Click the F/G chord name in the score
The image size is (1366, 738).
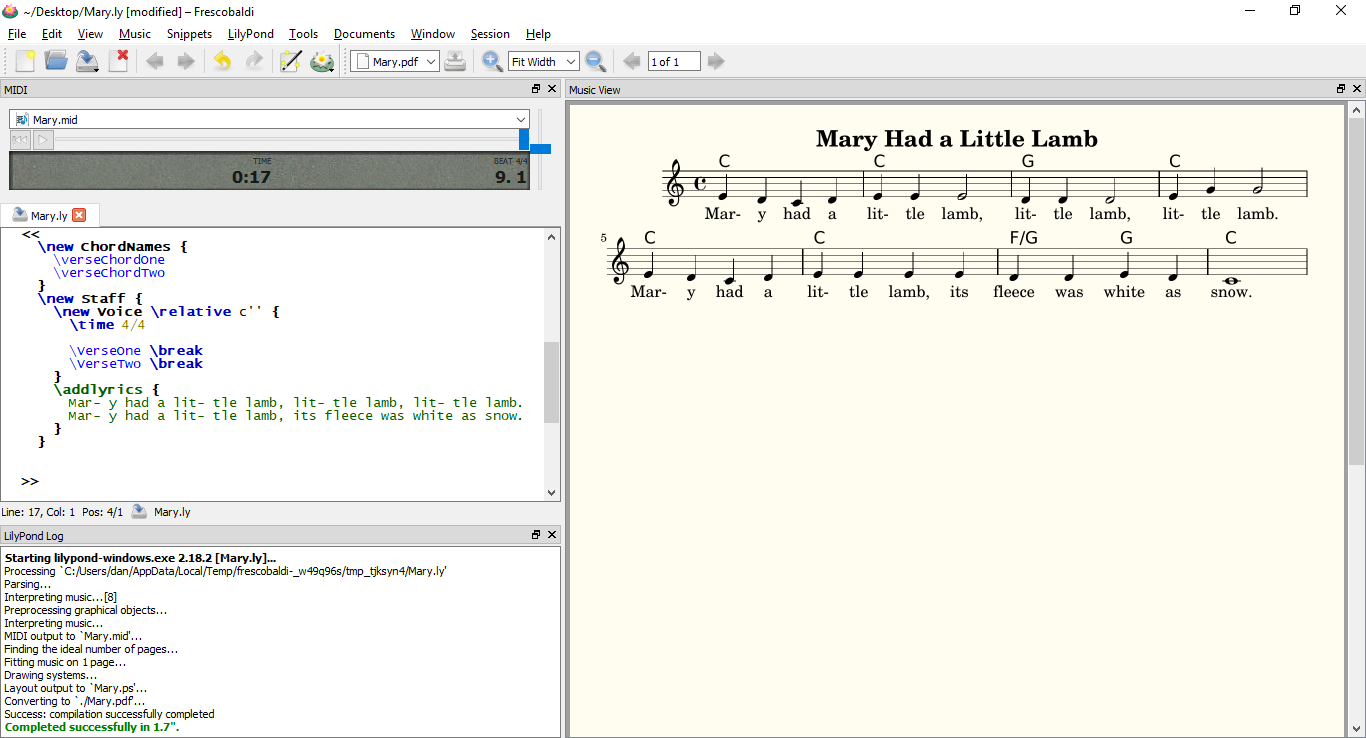point(1024,238)
